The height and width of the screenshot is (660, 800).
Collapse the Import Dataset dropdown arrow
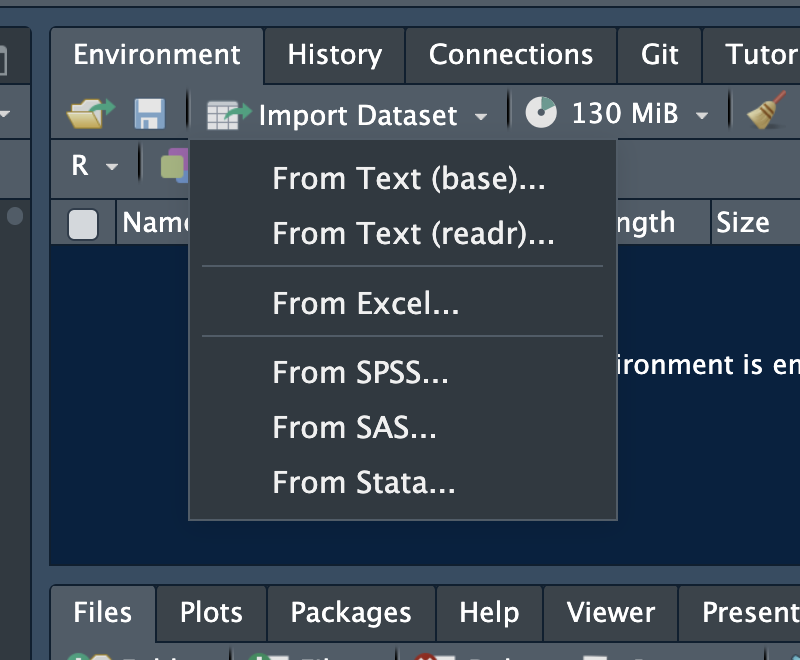482,116
